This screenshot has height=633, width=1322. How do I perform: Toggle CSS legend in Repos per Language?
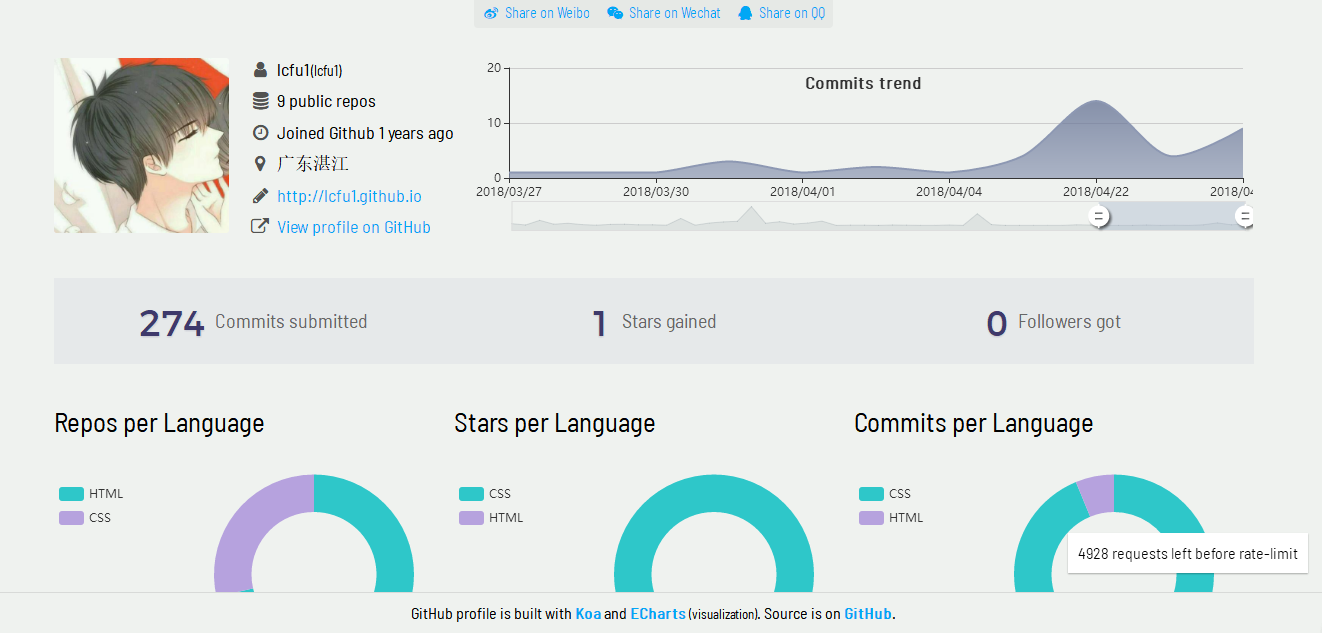click(85, 518)
